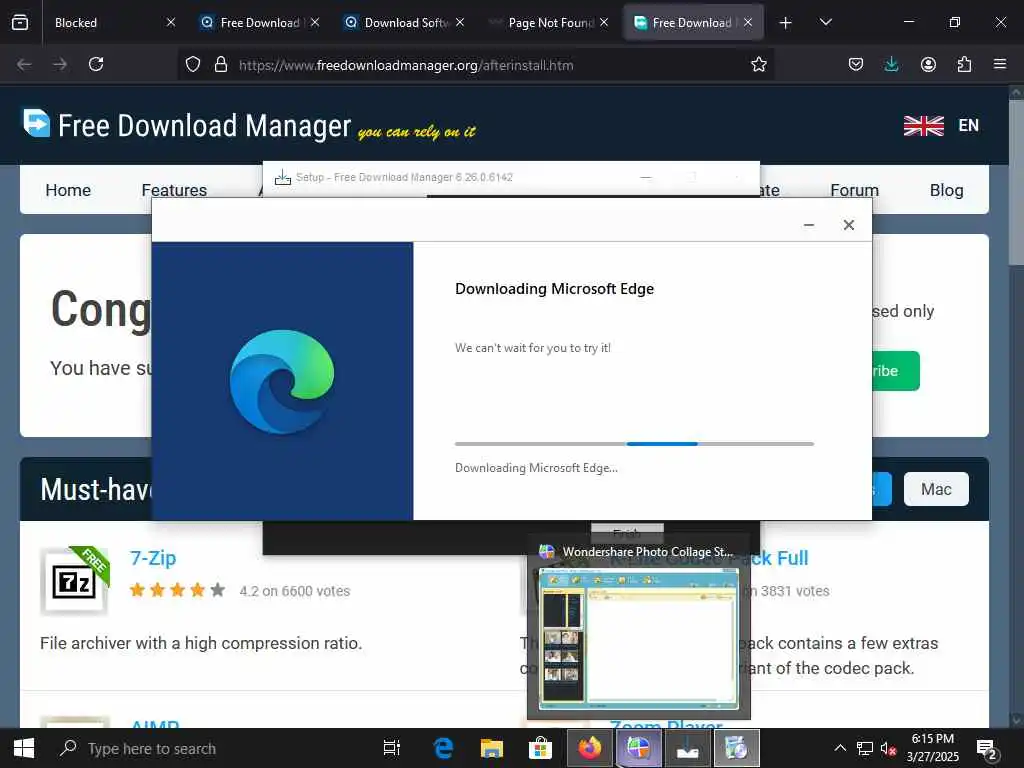Click Edge download progress bar
Viewport: 1024px width, 768px height.
coord(634,444)
